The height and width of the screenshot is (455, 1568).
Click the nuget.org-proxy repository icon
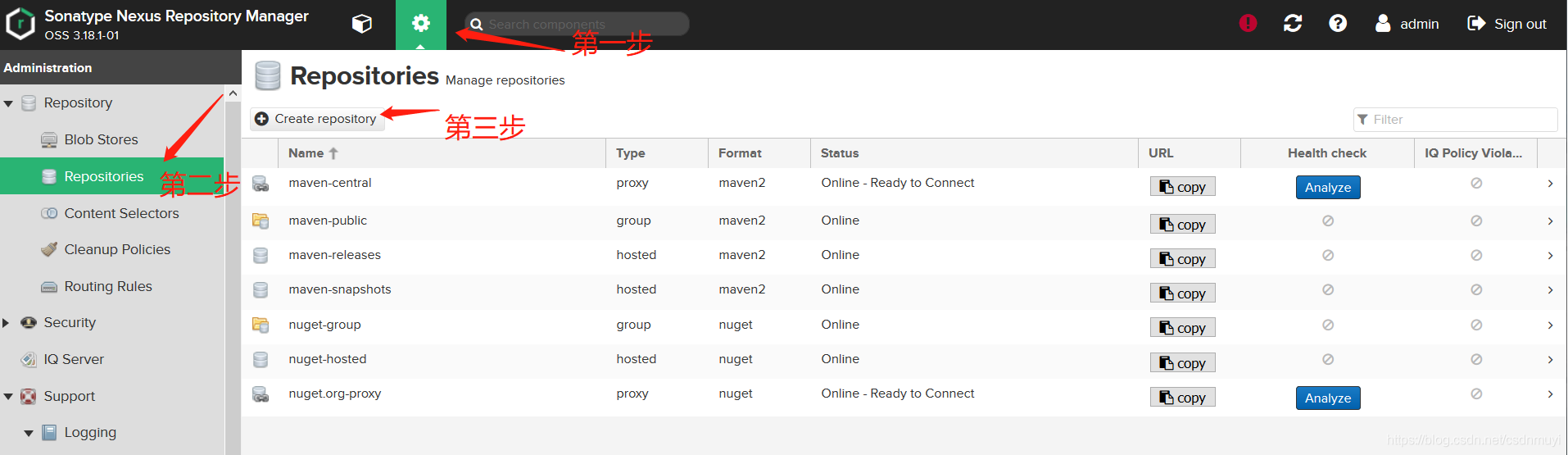pos(261,394)
